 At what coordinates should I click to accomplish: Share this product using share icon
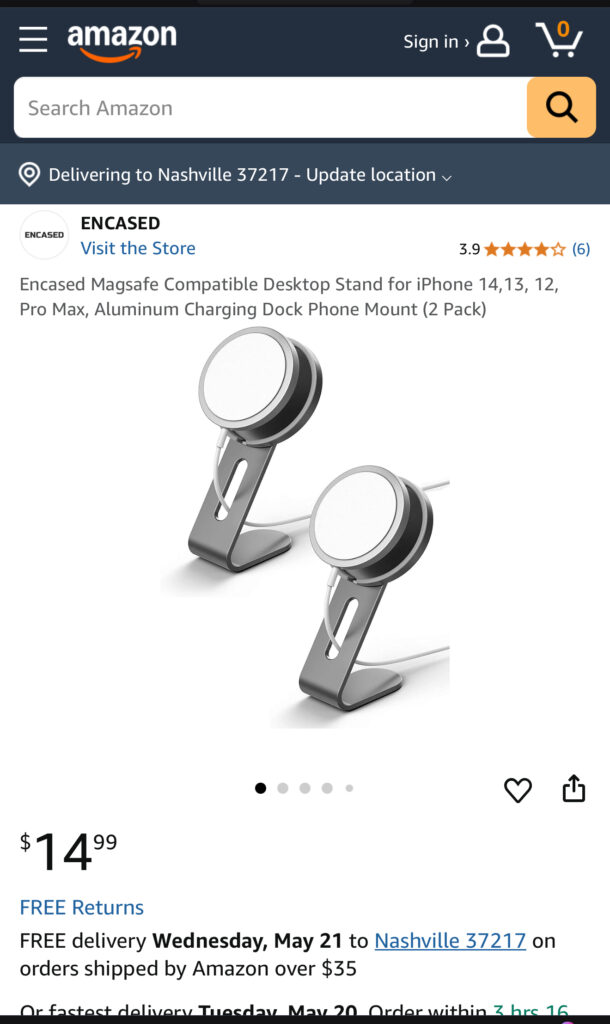coord(573,788)
